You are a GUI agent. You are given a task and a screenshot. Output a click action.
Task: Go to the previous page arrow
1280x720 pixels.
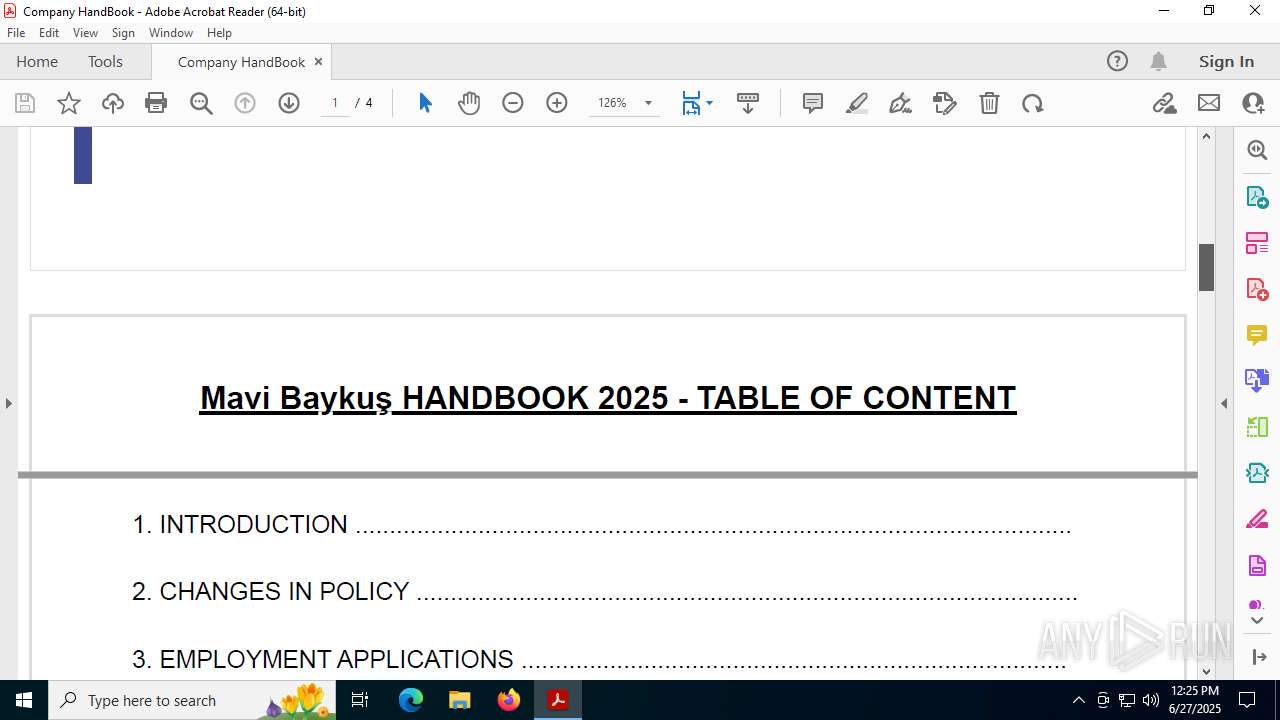245,103
